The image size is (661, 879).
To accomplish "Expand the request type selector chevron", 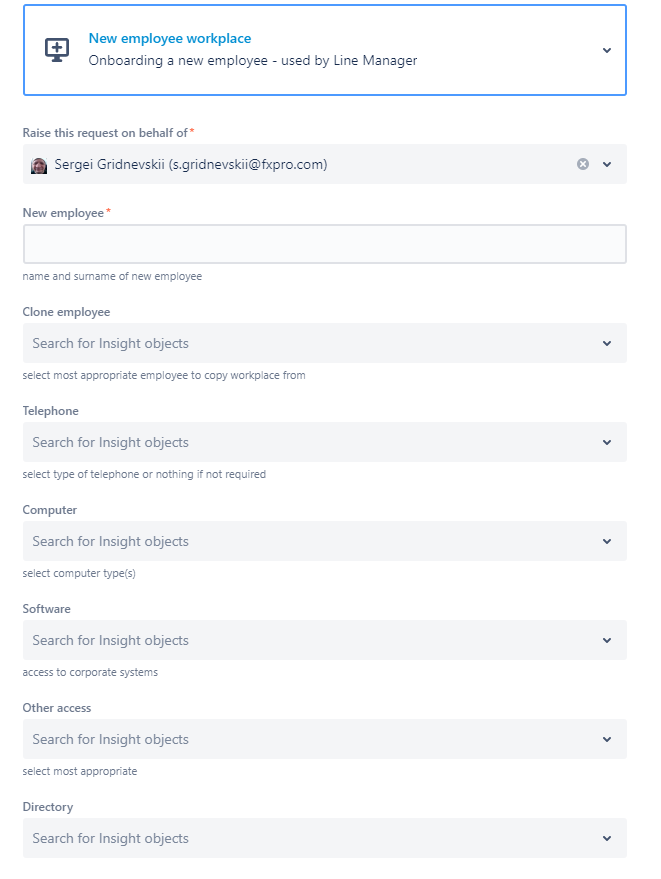I will click(x=607, y=50).
